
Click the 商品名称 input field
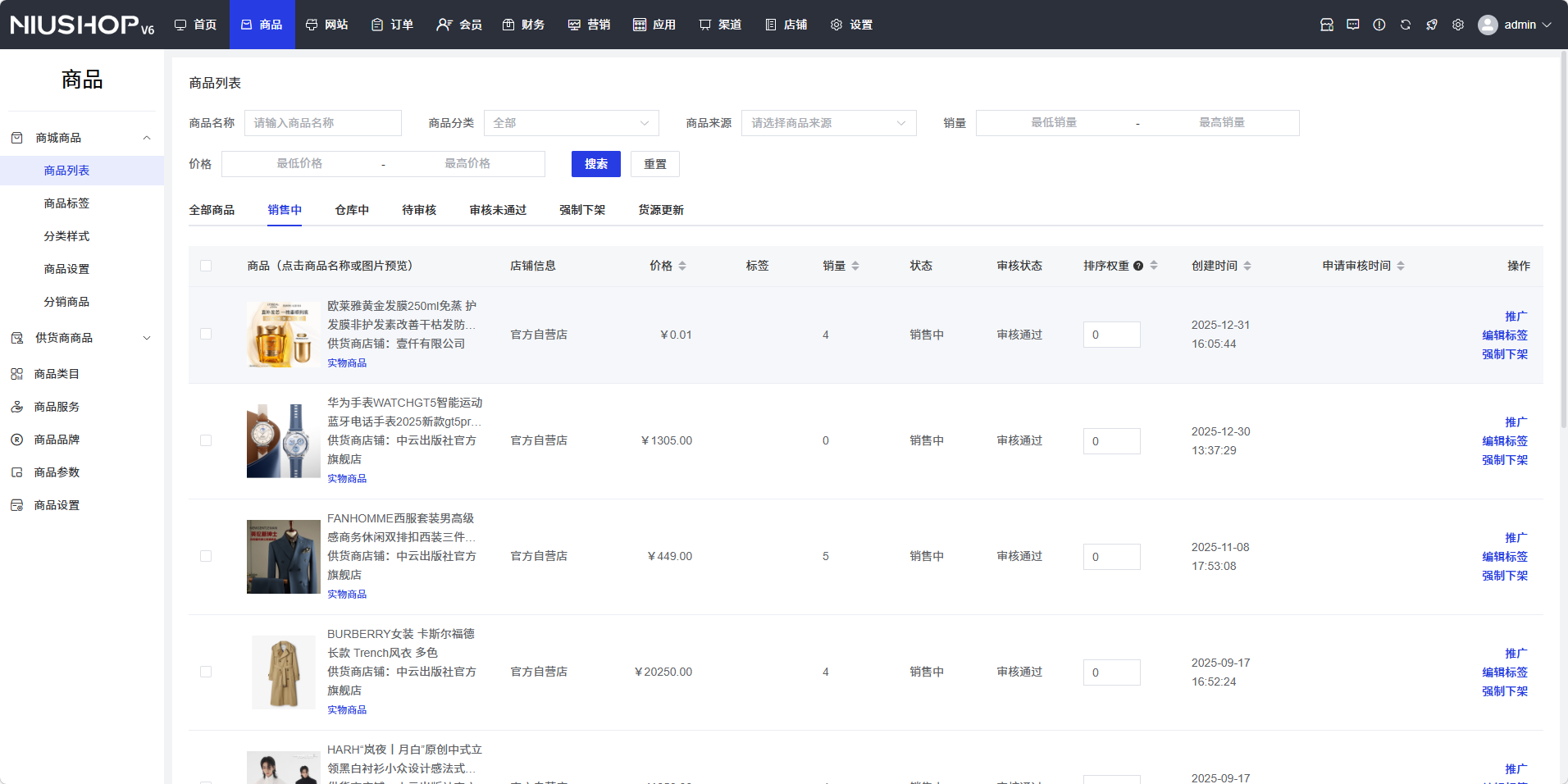[x=323, y=123]
